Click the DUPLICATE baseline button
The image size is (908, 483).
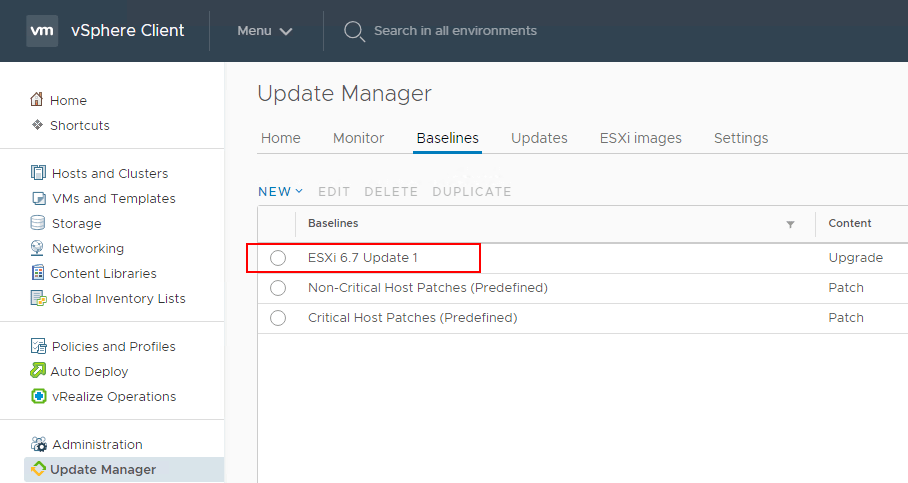tap(472, 192)
